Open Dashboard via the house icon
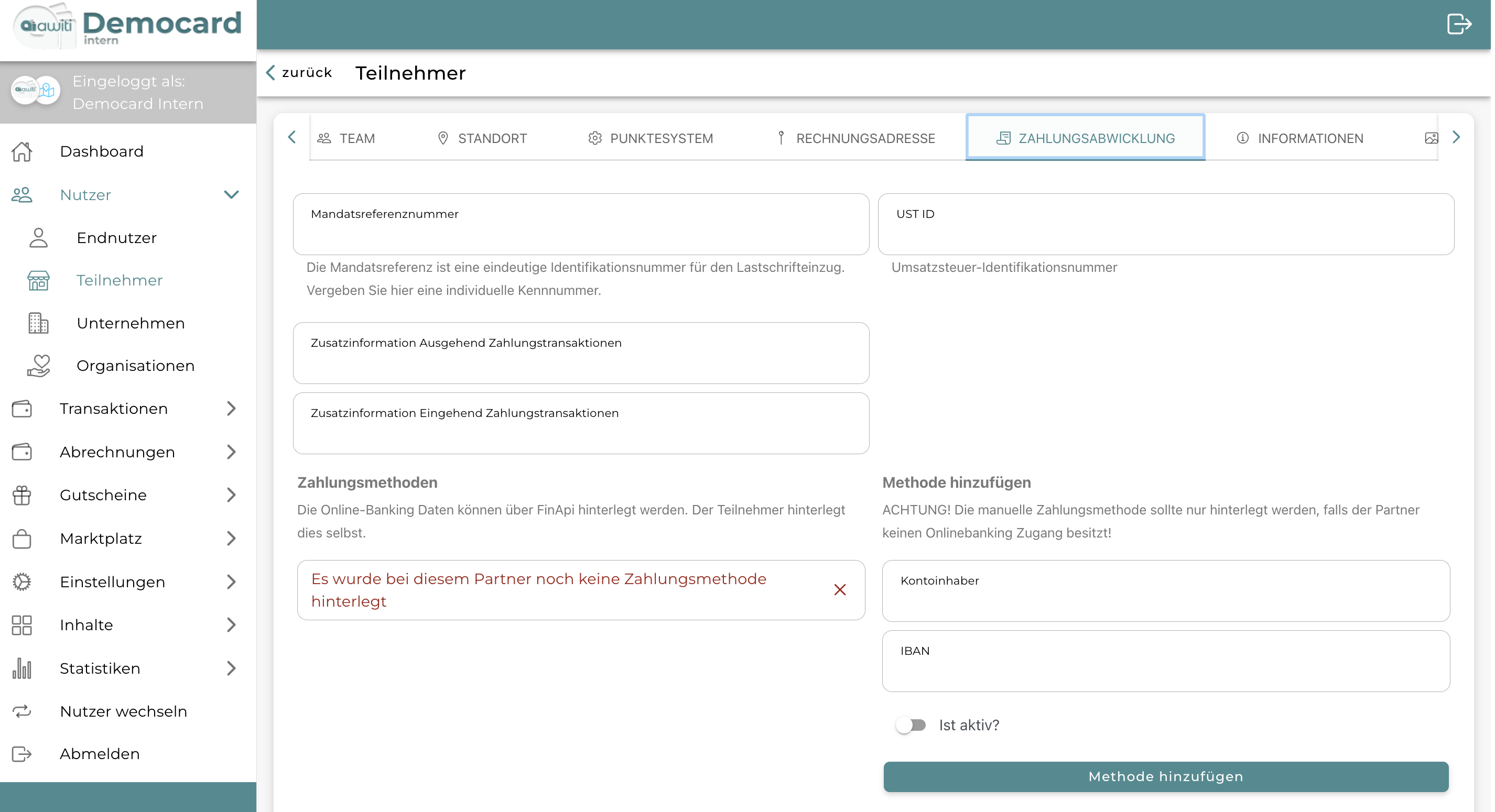The image size is (1495, 812). 22,151
